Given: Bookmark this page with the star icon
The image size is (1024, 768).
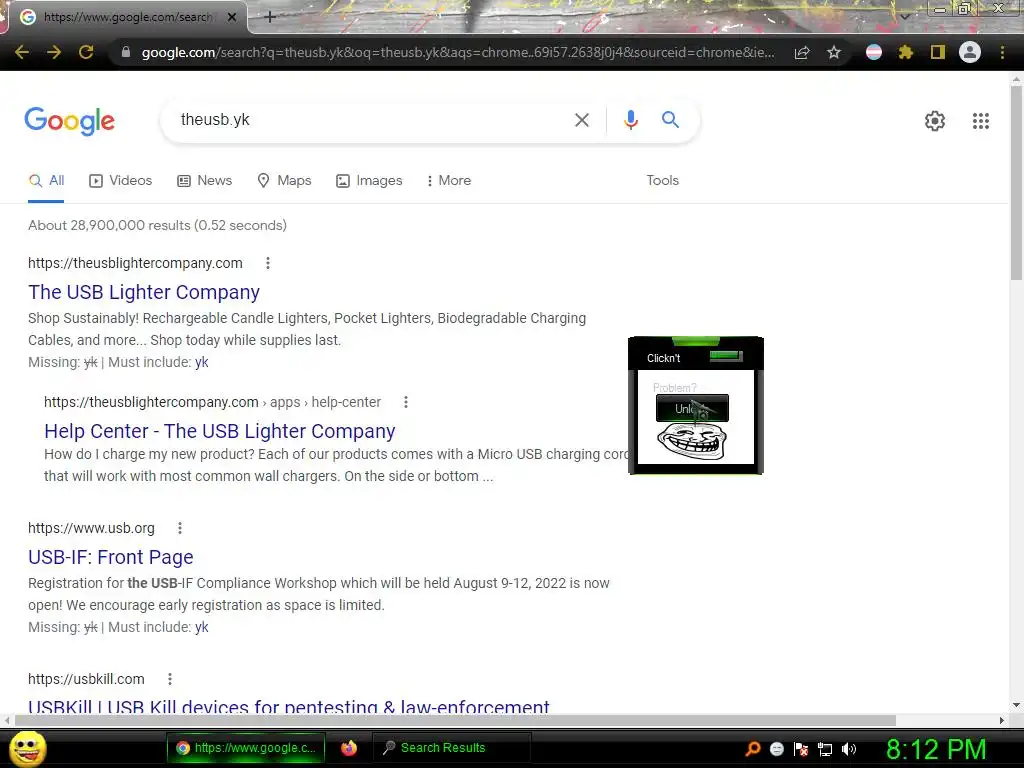Looking at the screenshot, I should [834, 52].
